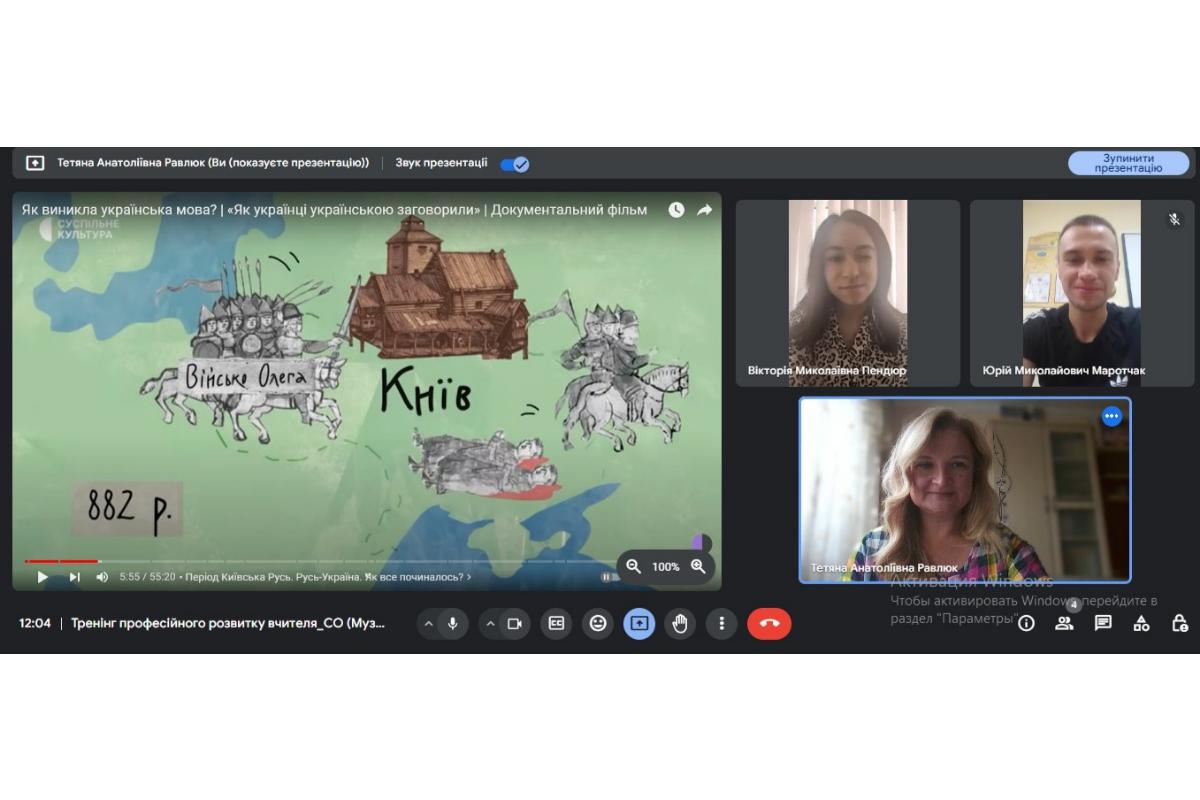The width and height of the screenshot is (1200, 800).
Task: Leave the call with red button
Action: point(769,624)
